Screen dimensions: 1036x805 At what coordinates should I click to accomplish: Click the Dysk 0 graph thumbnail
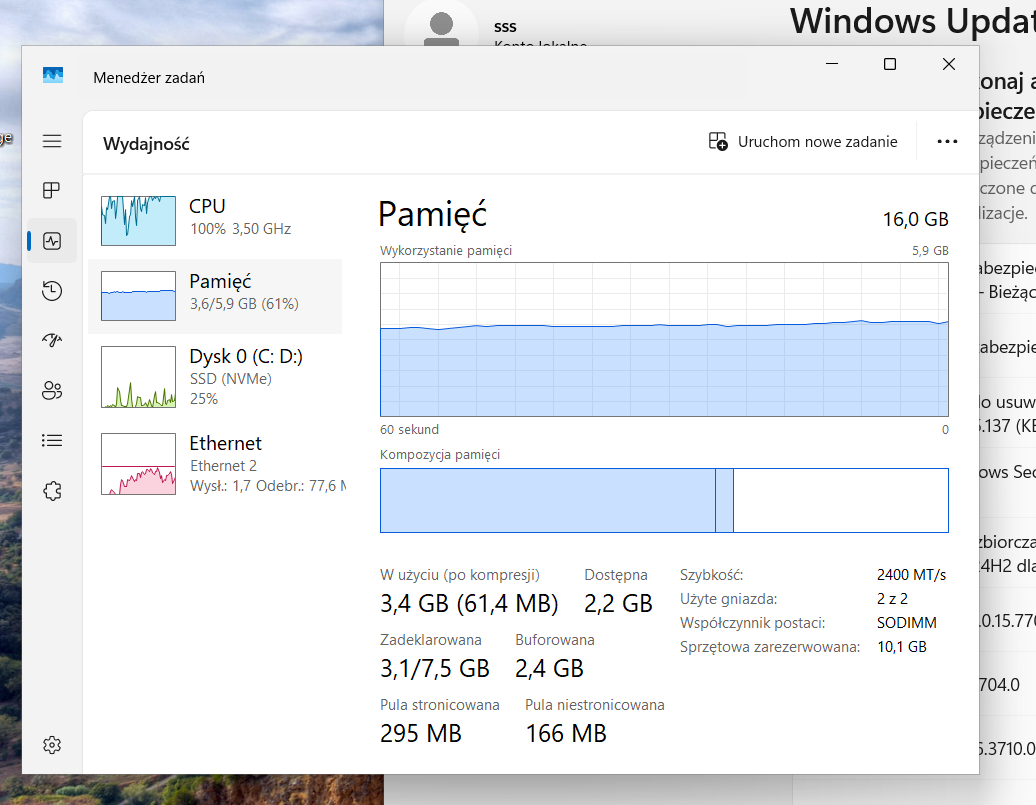138,377
